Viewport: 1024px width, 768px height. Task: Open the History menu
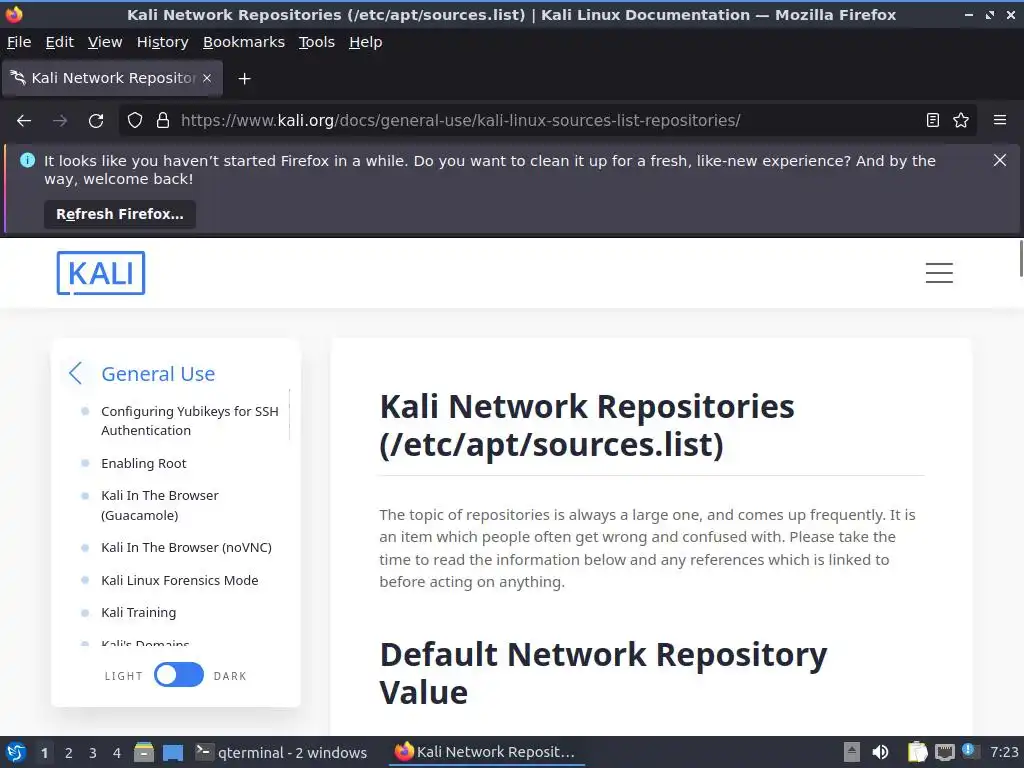163,42
